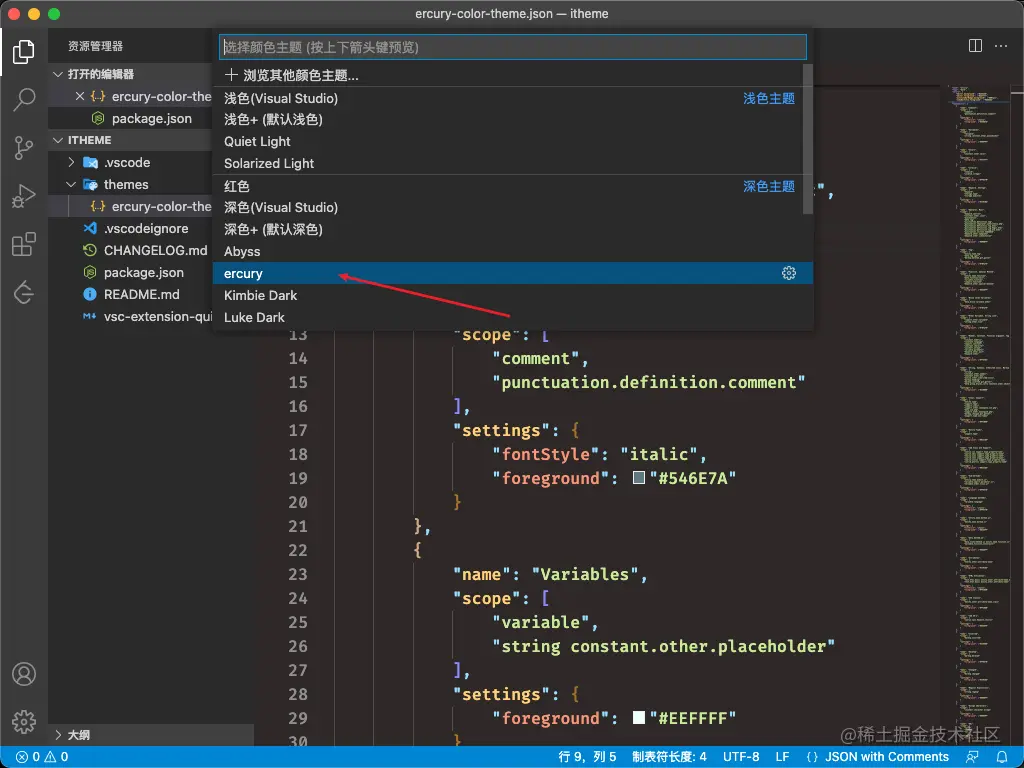Click "punctuation.definition.comment" string in editor

648,383
